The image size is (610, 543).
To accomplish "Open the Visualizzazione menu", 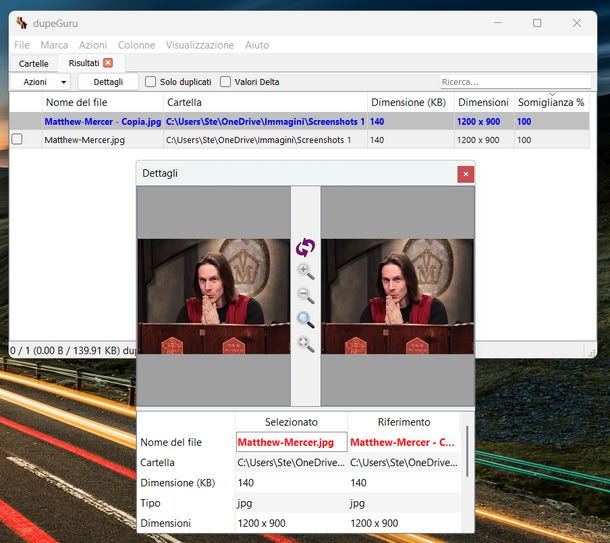I will (199, 45).
